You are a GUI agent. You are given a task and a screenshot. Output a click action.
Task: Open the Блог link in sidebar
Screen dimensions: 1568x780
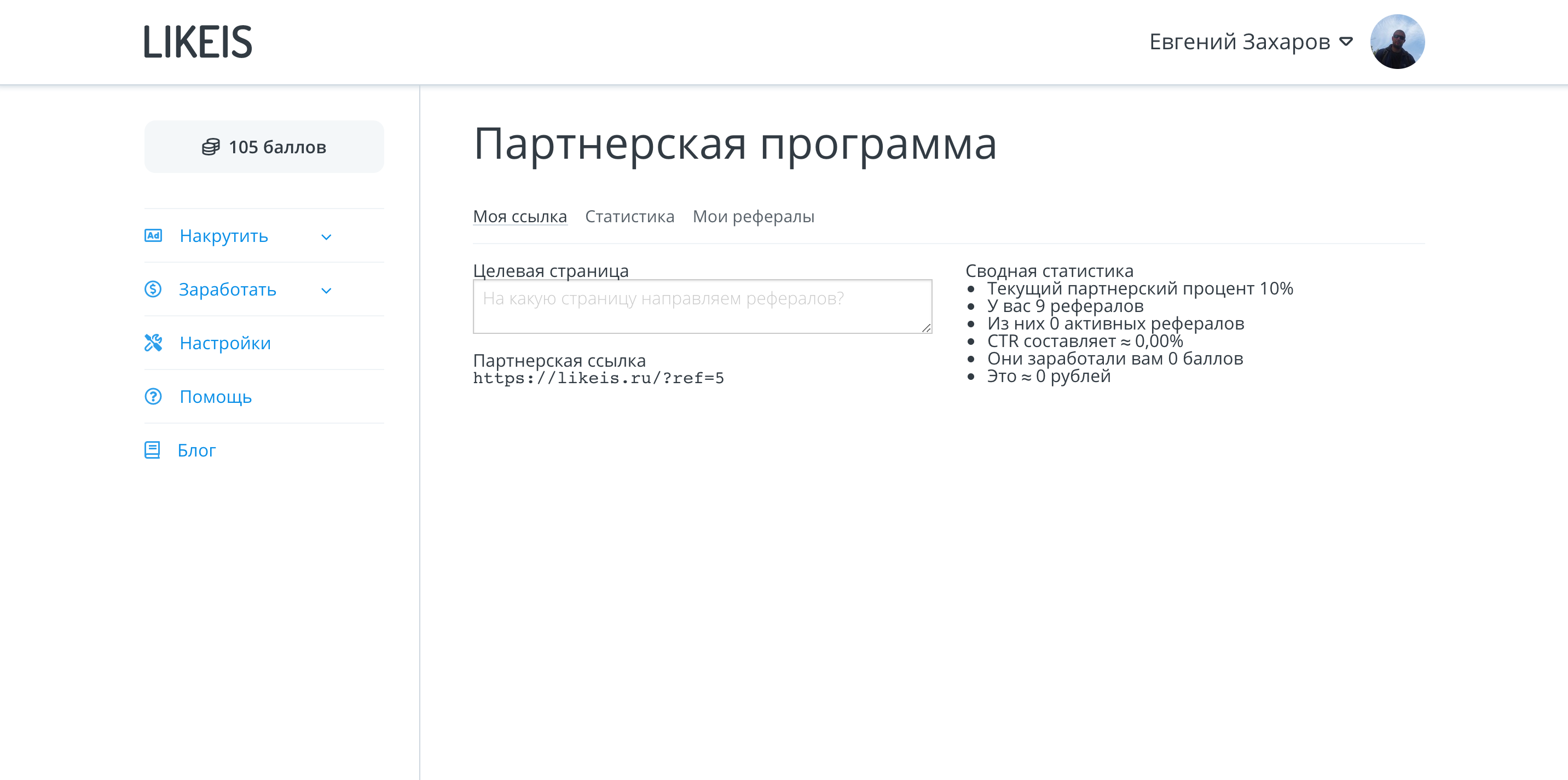click(x=196, y=450)
